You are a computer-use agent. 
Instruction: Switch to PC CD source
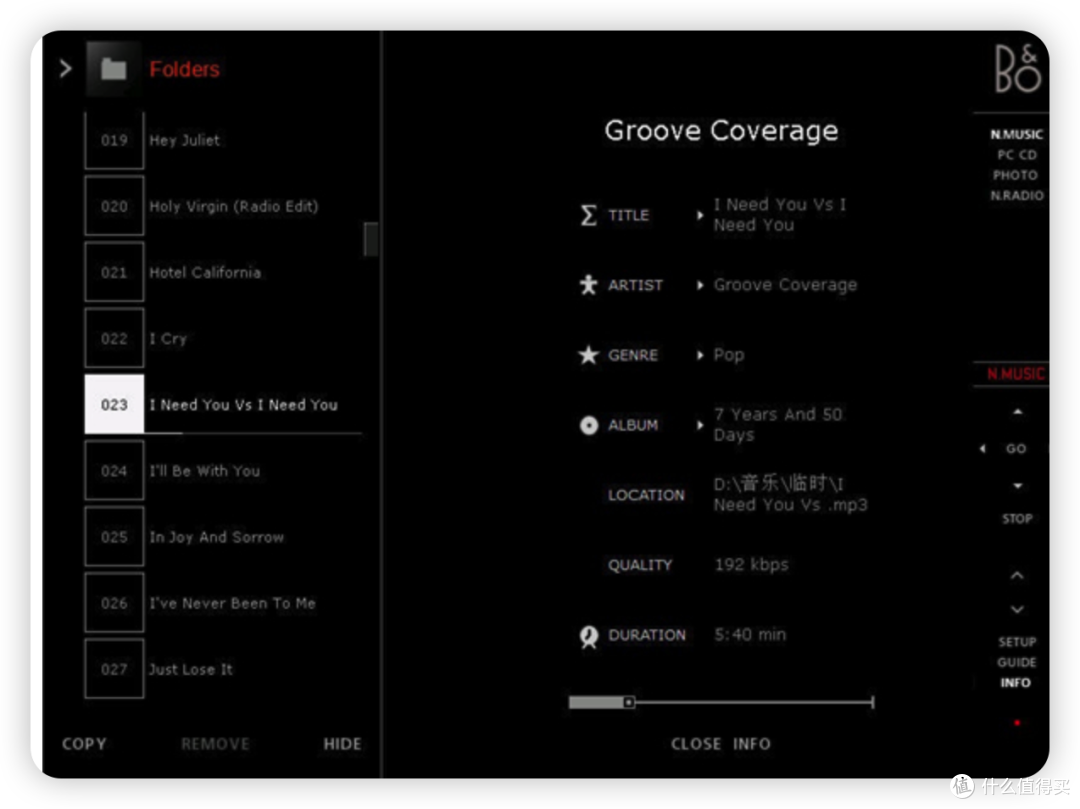(x=1017, y=155)
